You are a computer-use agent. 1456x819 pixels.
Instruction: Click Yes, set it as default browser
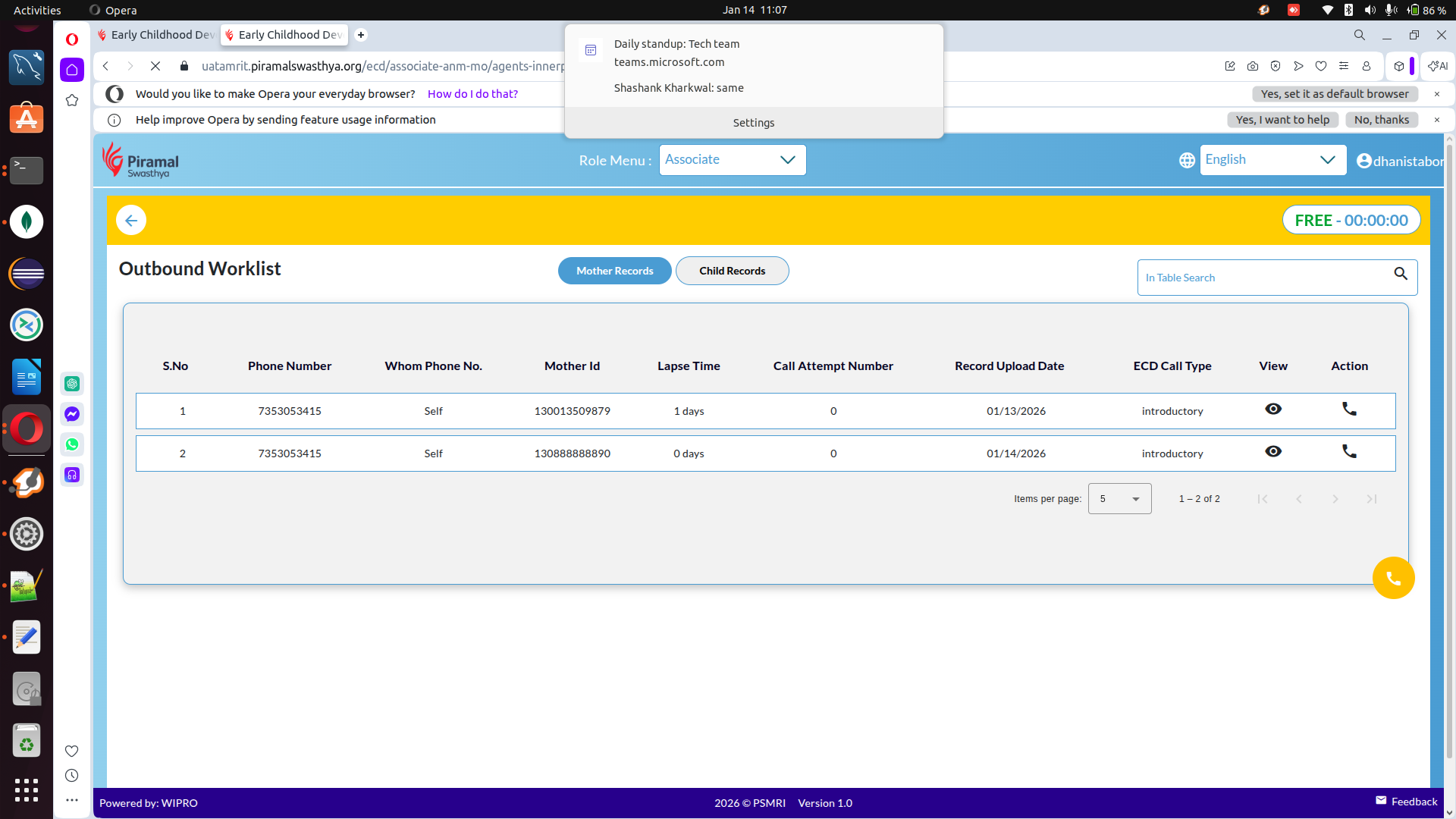pos(1335,94)
